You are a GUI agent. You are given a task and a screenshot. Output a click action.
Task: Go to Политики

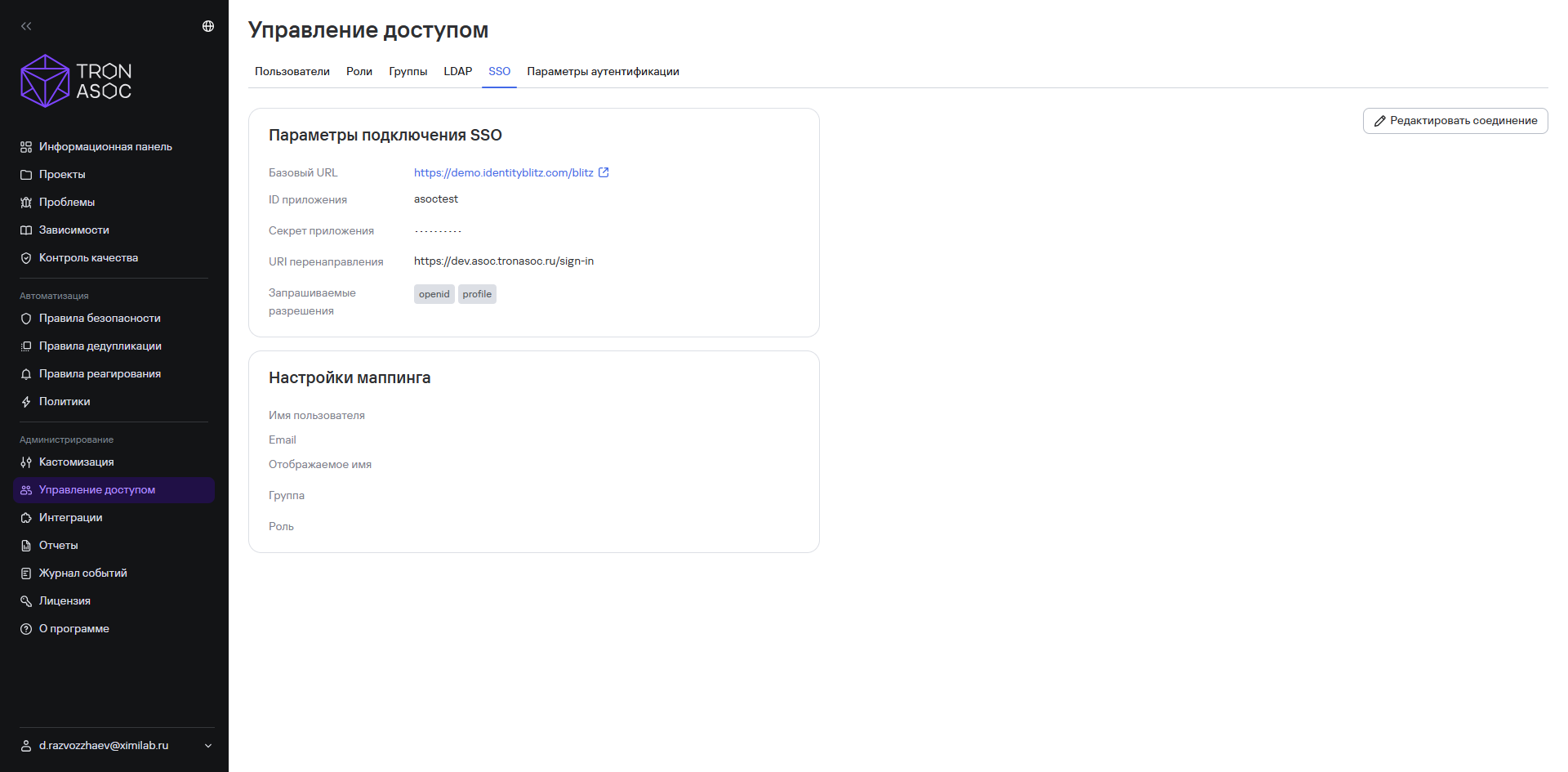114,402
